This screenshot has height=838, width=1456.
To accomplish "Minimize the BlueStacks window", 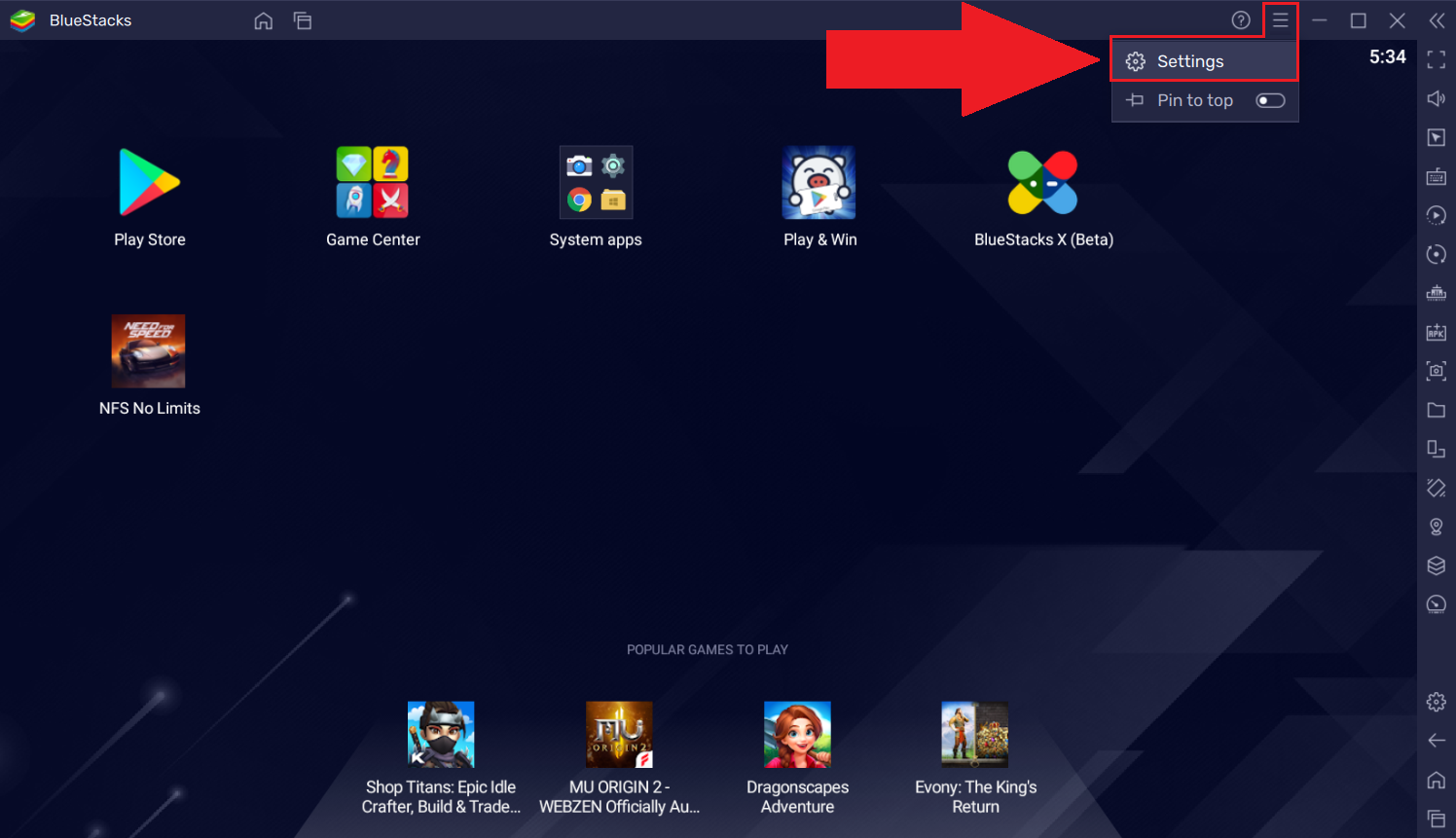I will 1320,20.
